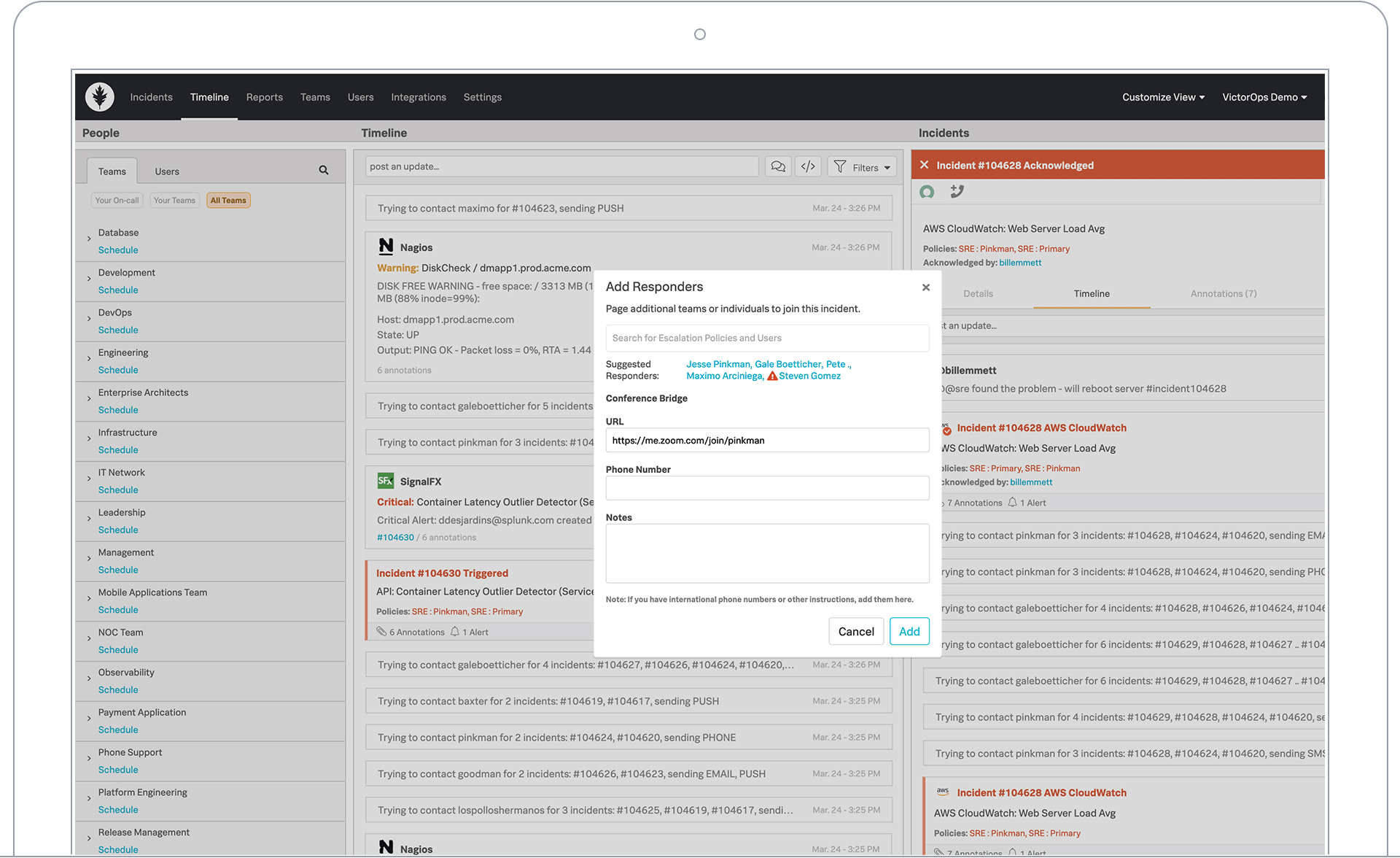Switch to the Timeline tab in incident panel
This screenshot has width=1400, height=858.
[x=1092, y=293]
